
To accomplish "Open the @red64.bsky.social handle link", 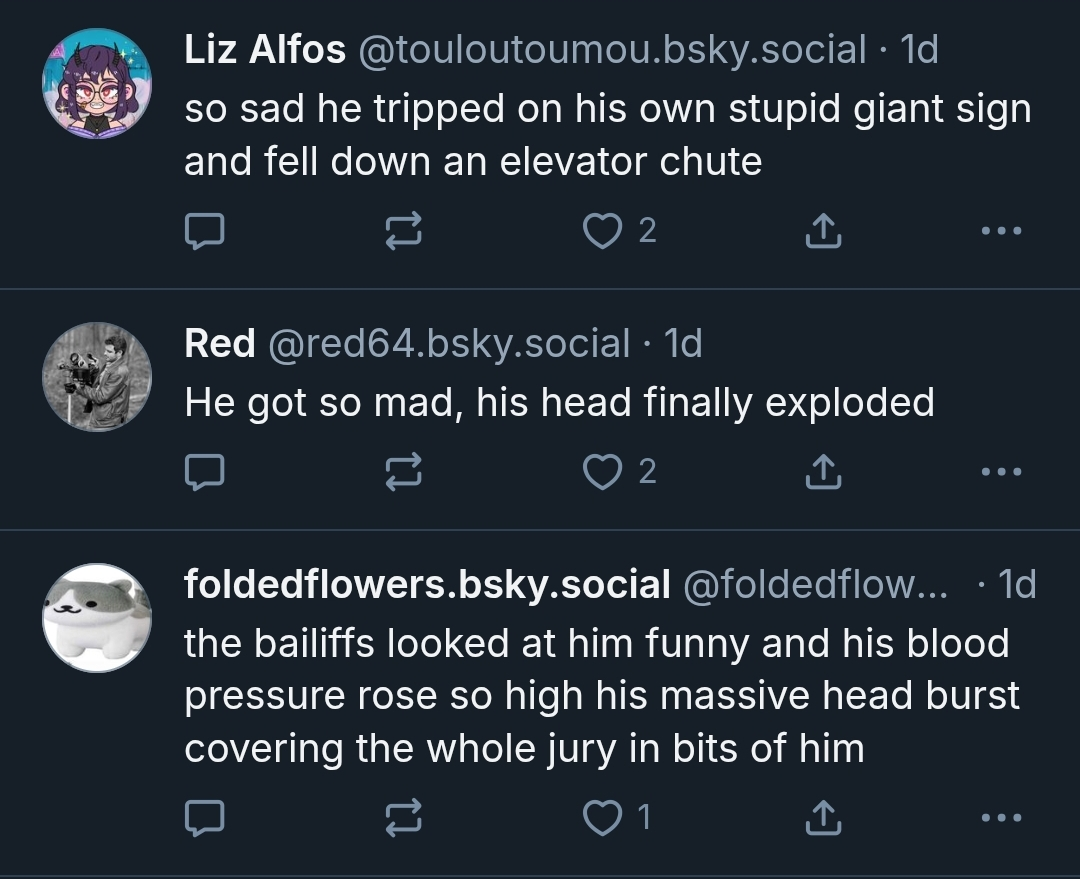I will pos(448,343).
